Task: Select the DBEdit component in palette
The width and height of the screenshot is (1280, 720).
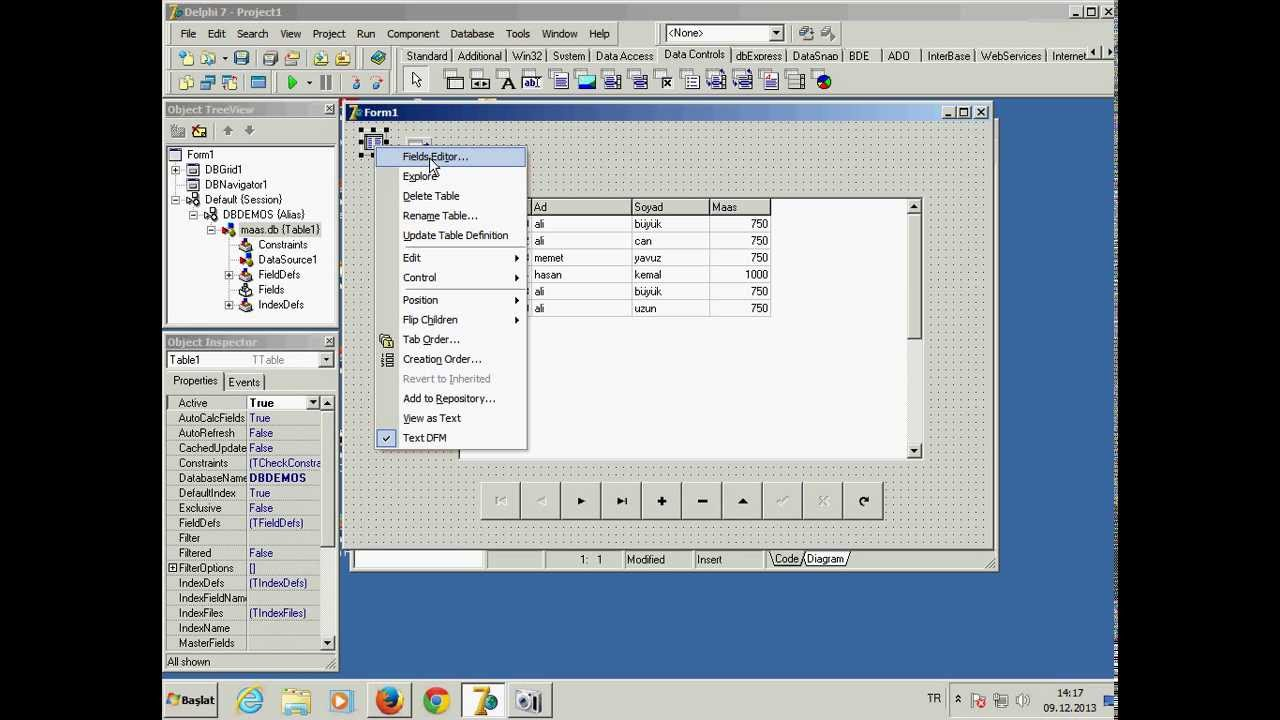Action: coord(532,81)
